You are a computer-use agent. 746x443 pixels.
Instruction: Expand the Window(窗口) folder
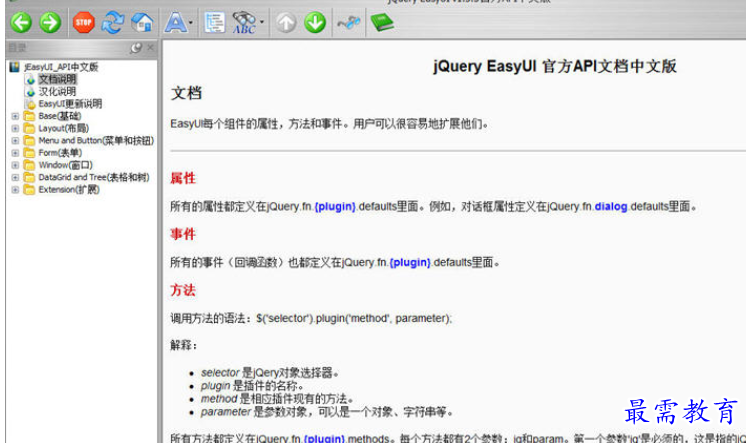point(15,165)
